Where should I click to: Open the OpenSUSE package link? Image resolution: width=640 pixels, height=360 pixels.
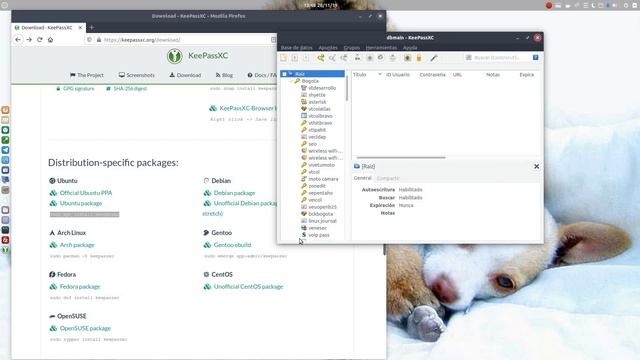[85, 328]
